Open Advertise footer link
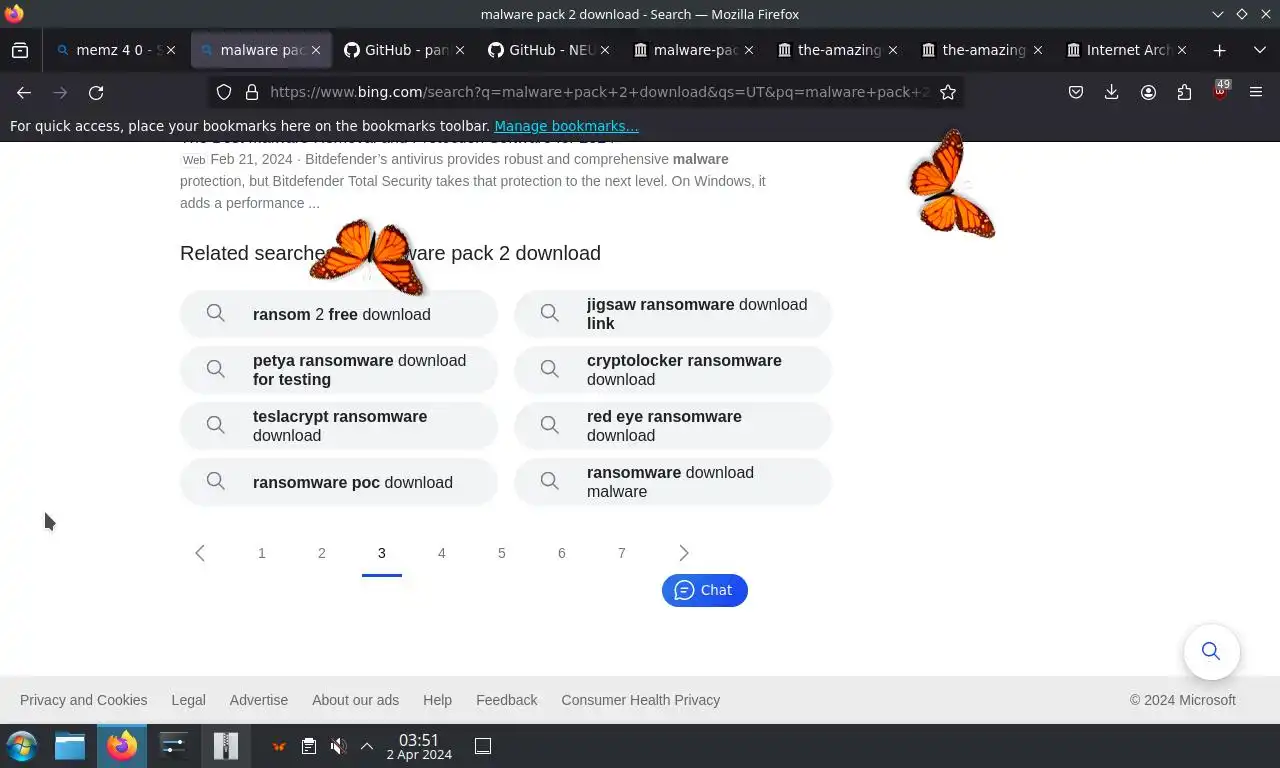 click(x=259, y=700)
